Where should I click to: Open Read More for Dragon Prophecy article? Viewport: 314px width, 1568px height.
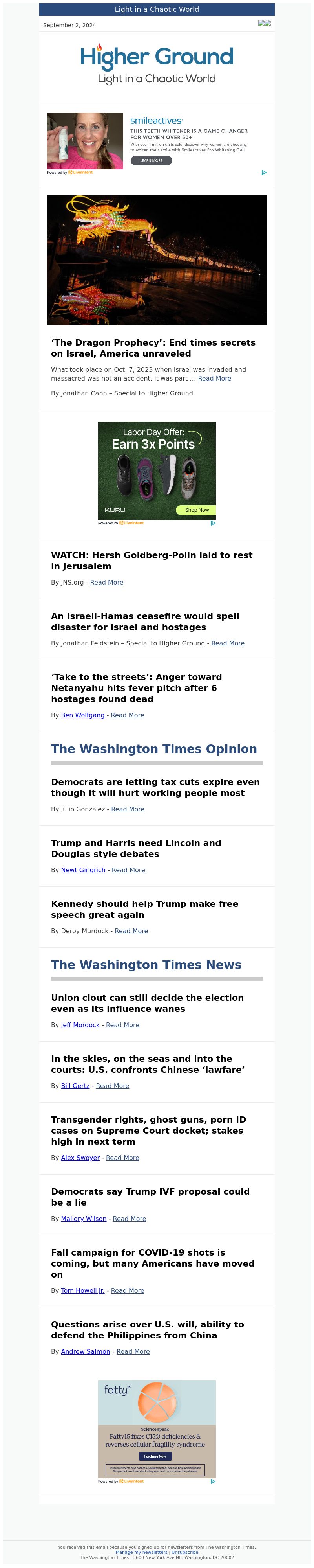[x=214, y=379]
